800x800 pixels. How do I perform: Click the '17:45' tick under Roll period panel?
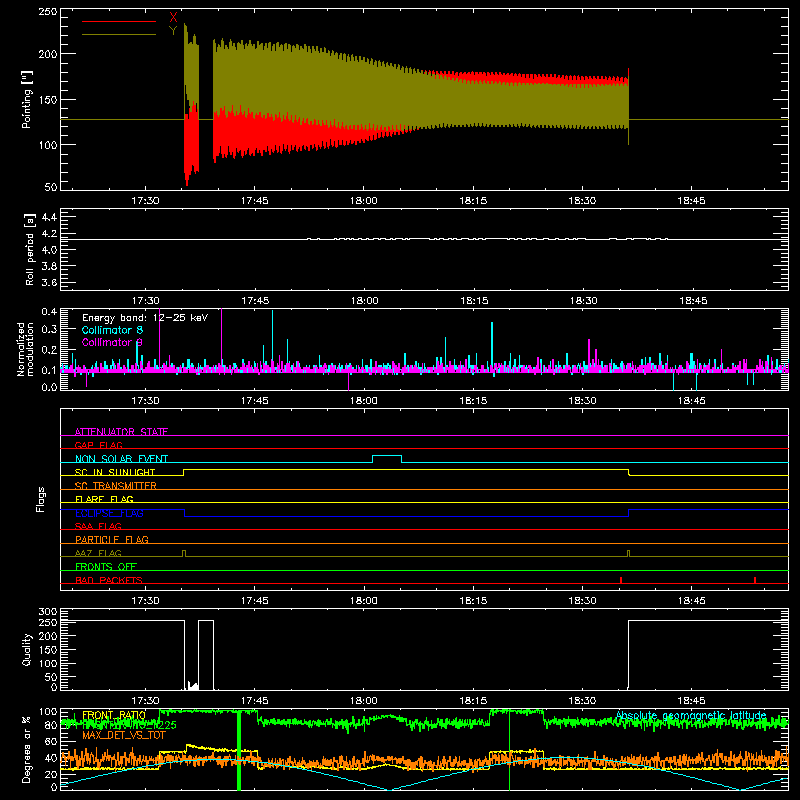pyautogui.click(x=255, y=301)
